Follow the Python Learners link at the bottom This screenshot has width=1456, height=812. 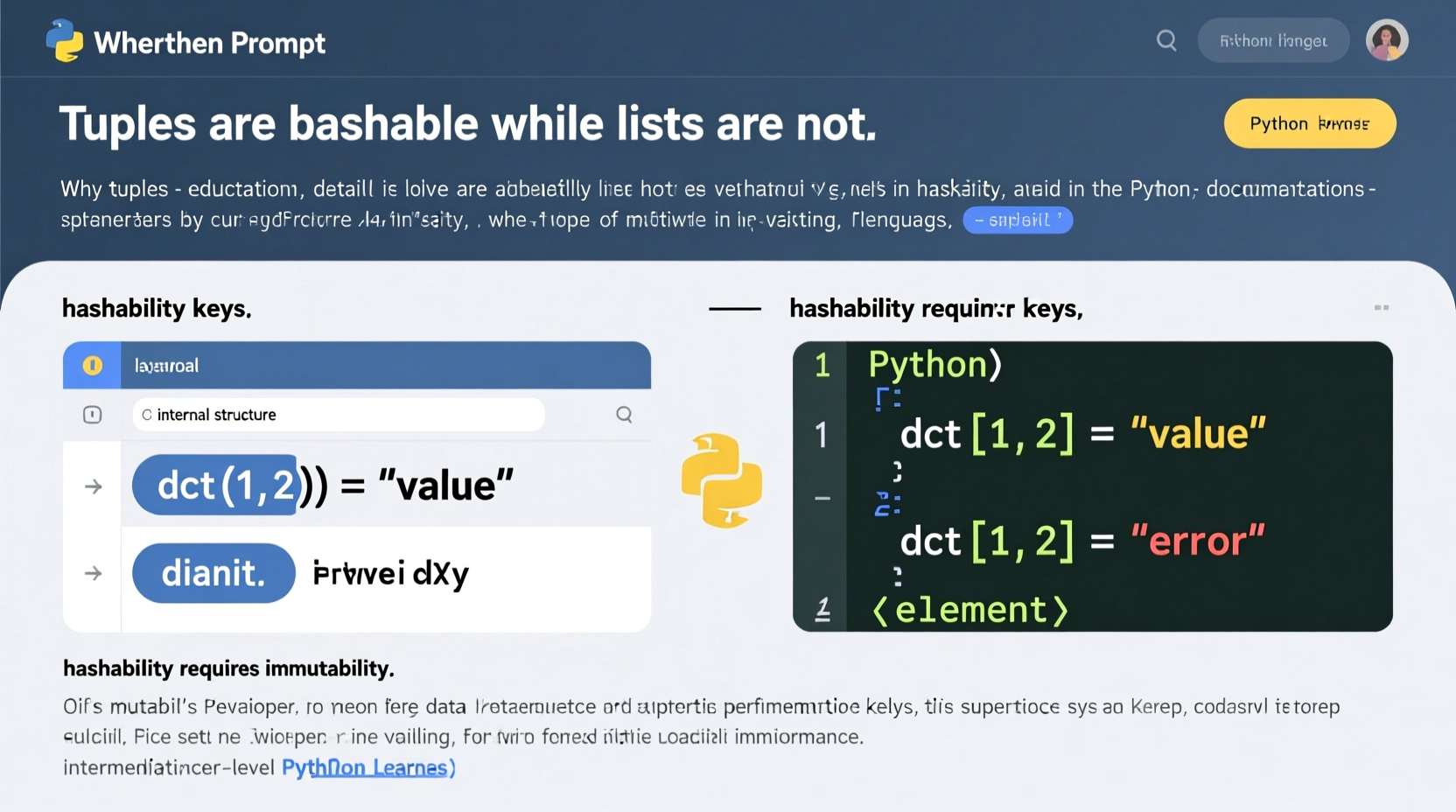(x=368, y=768)
